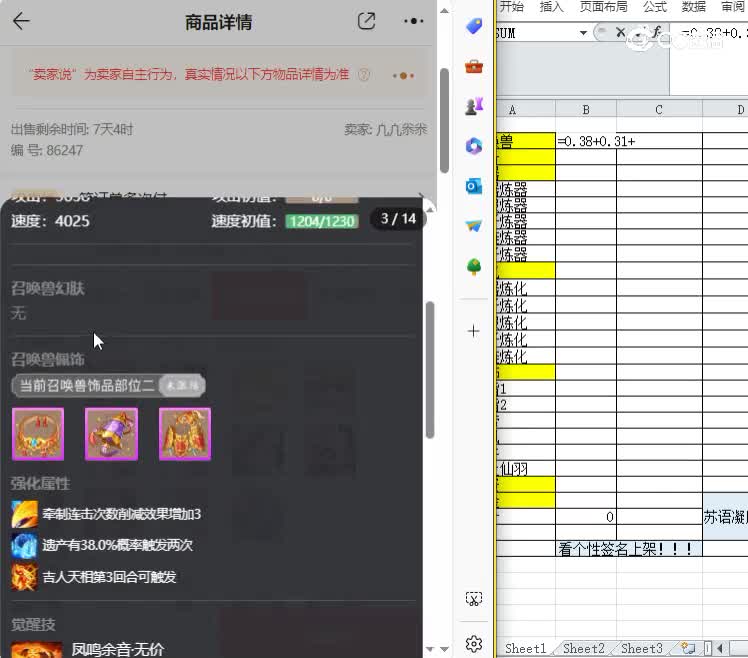Toggle the 当前召唤兽饰品部位二 switch
Screen dimensions: 748x658
click(x=182, y=386)
